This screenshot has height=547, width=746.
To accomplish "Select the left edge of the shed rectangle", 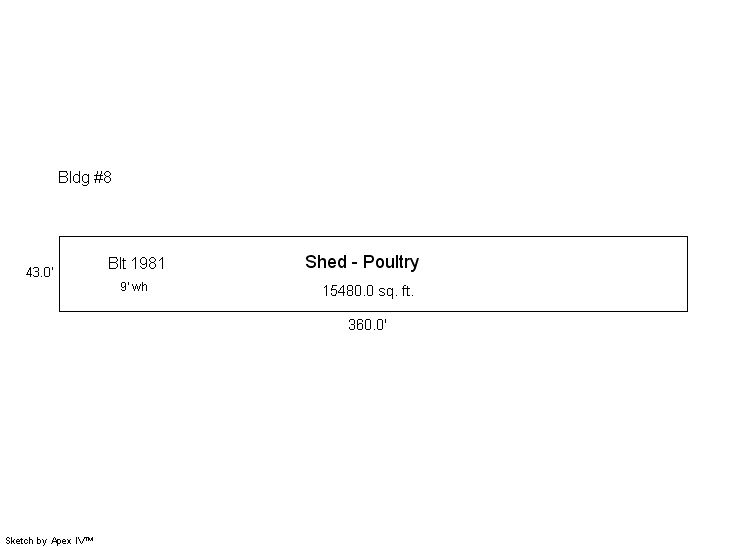I will click(x=60, y=274).
